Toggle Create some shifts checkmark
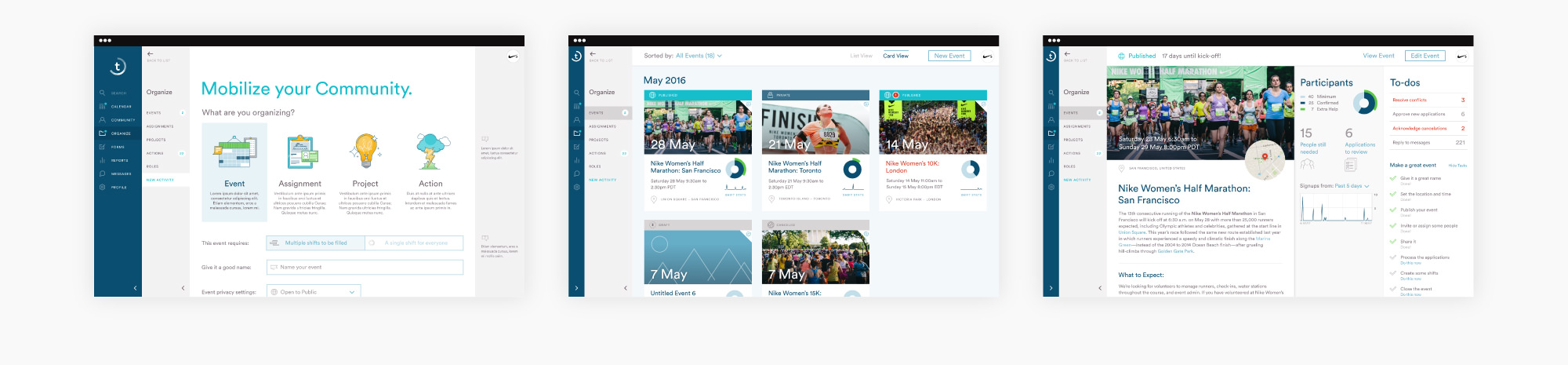 [x=1393, y=273]
